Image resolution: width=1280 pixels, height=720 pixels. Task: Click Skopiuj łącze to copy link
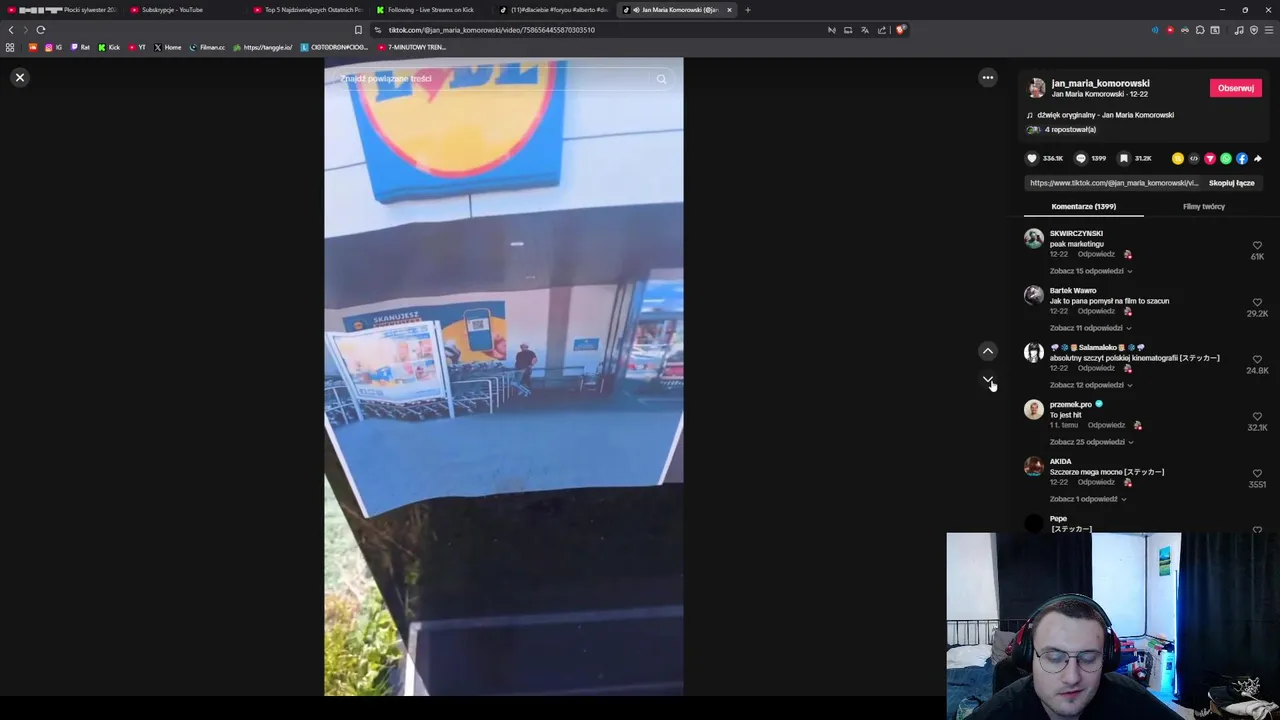pos(1231,183)
